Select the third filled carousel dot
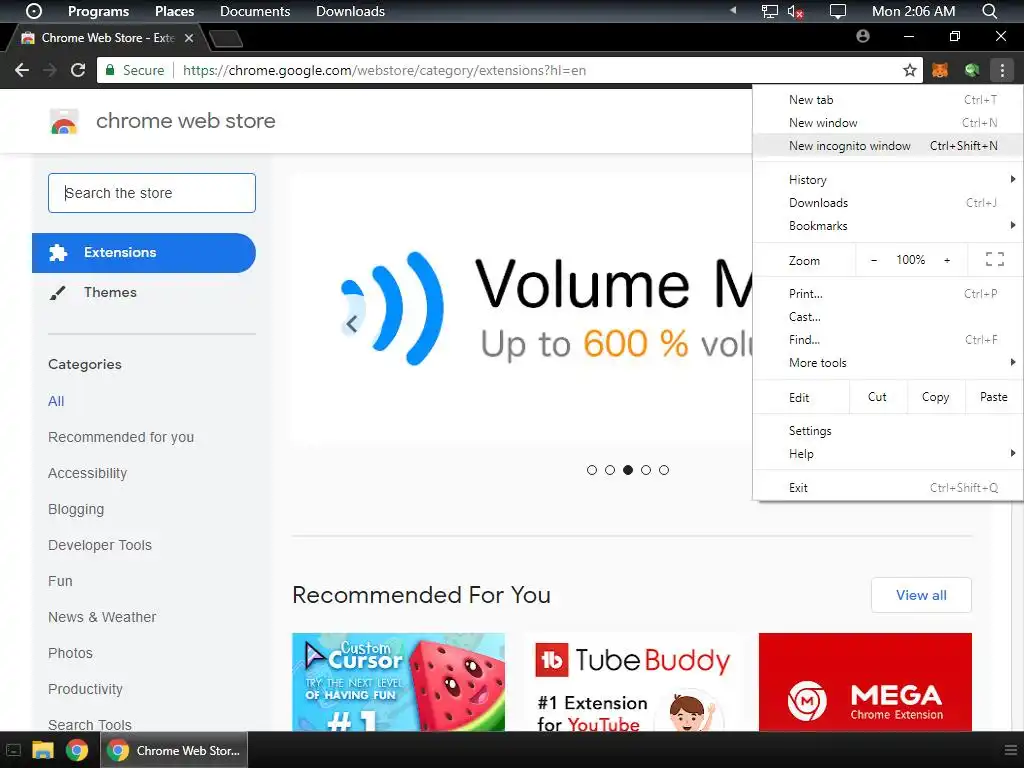 point(628,470)
